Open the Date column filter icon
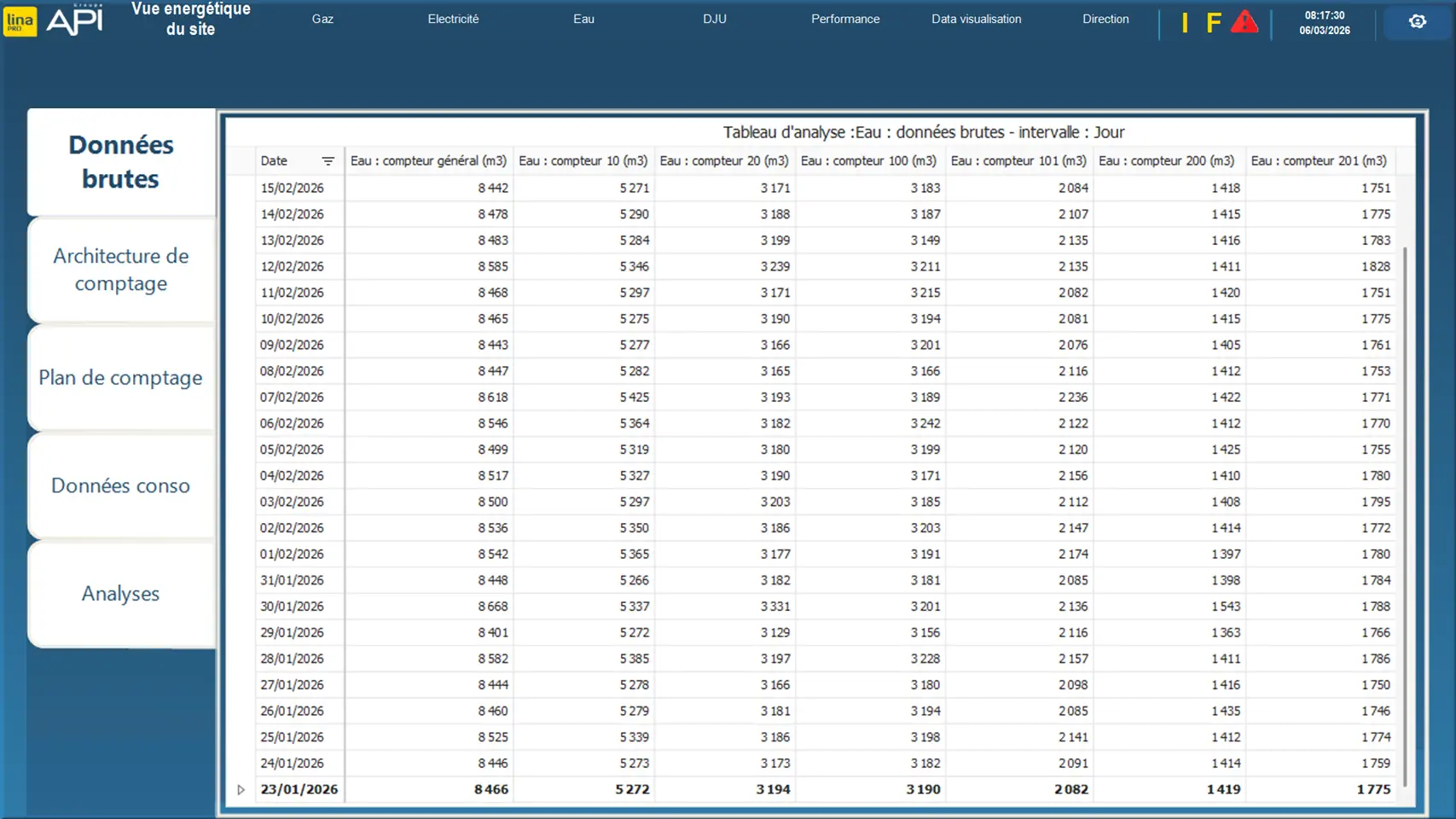Screen dimensions: 1456x819 pyautogui.click(x=328, y=161)
